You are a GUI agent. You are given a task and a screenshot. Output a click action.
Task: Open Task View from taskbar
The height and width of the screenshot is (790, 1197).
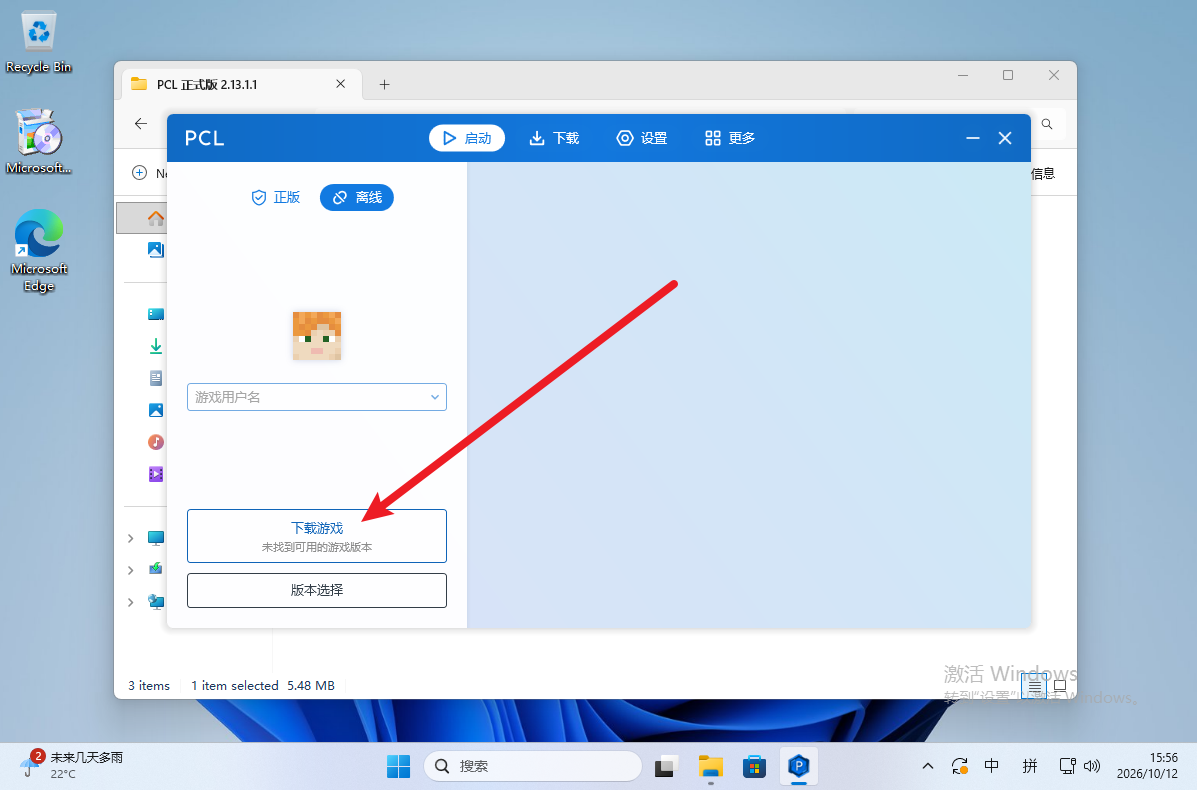pos(666,766)
